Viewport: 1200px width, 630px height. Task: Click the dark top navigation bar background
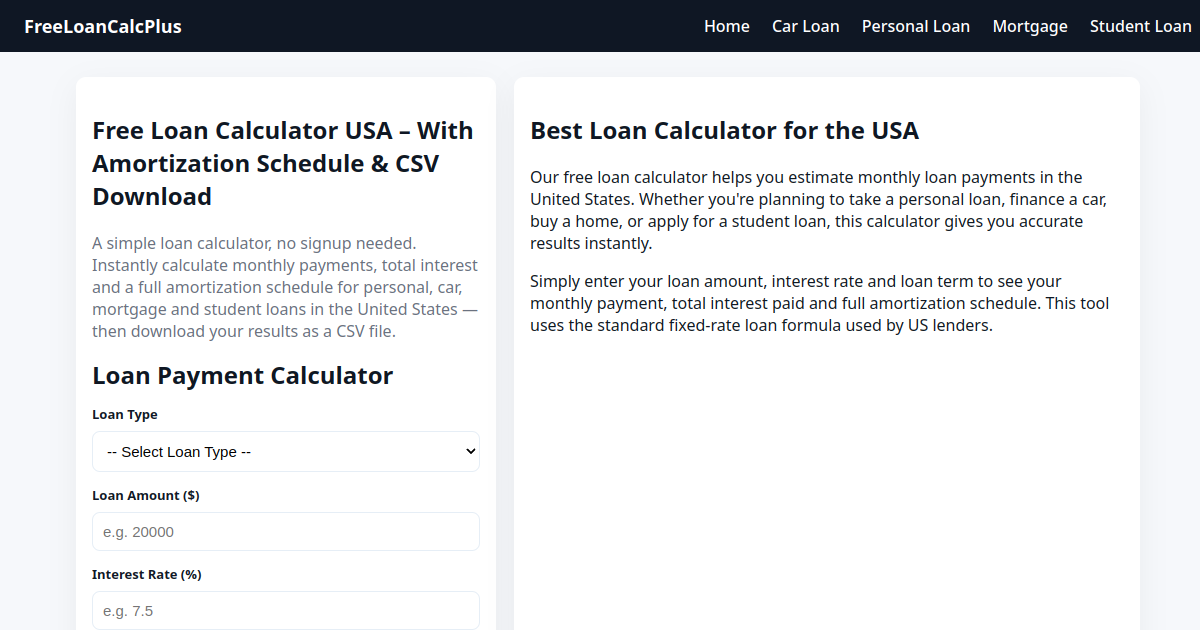coord(440,26)
